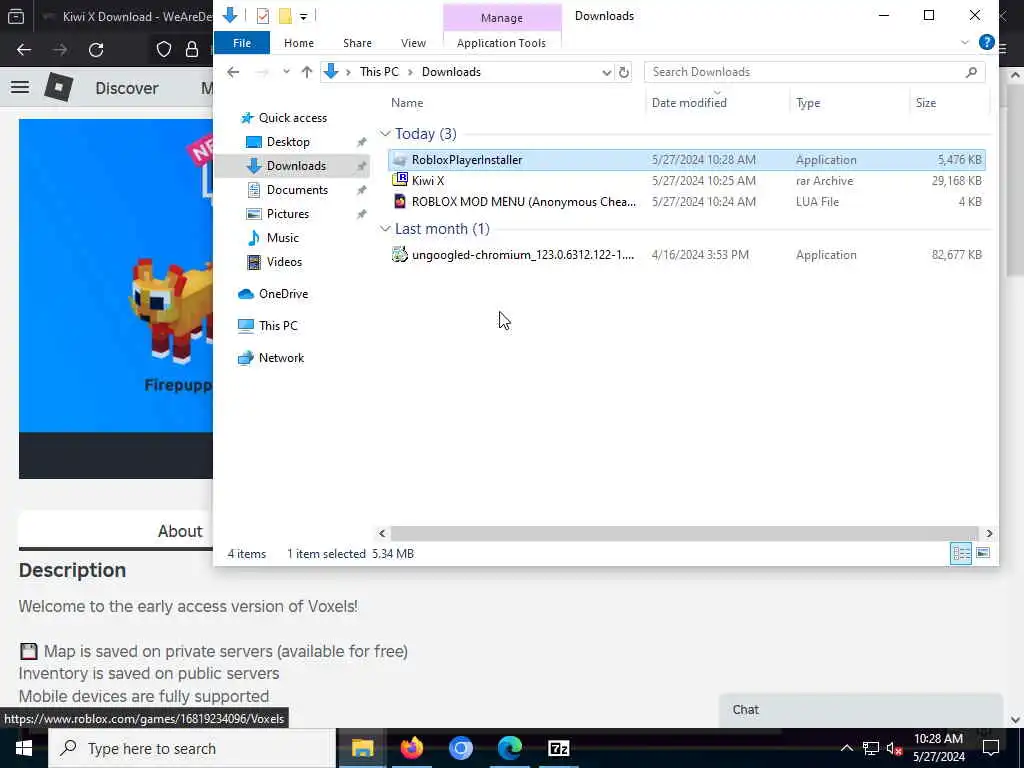Click the Roblox logo on the site
The image size is (1024, 768).
tap(58, 87)
